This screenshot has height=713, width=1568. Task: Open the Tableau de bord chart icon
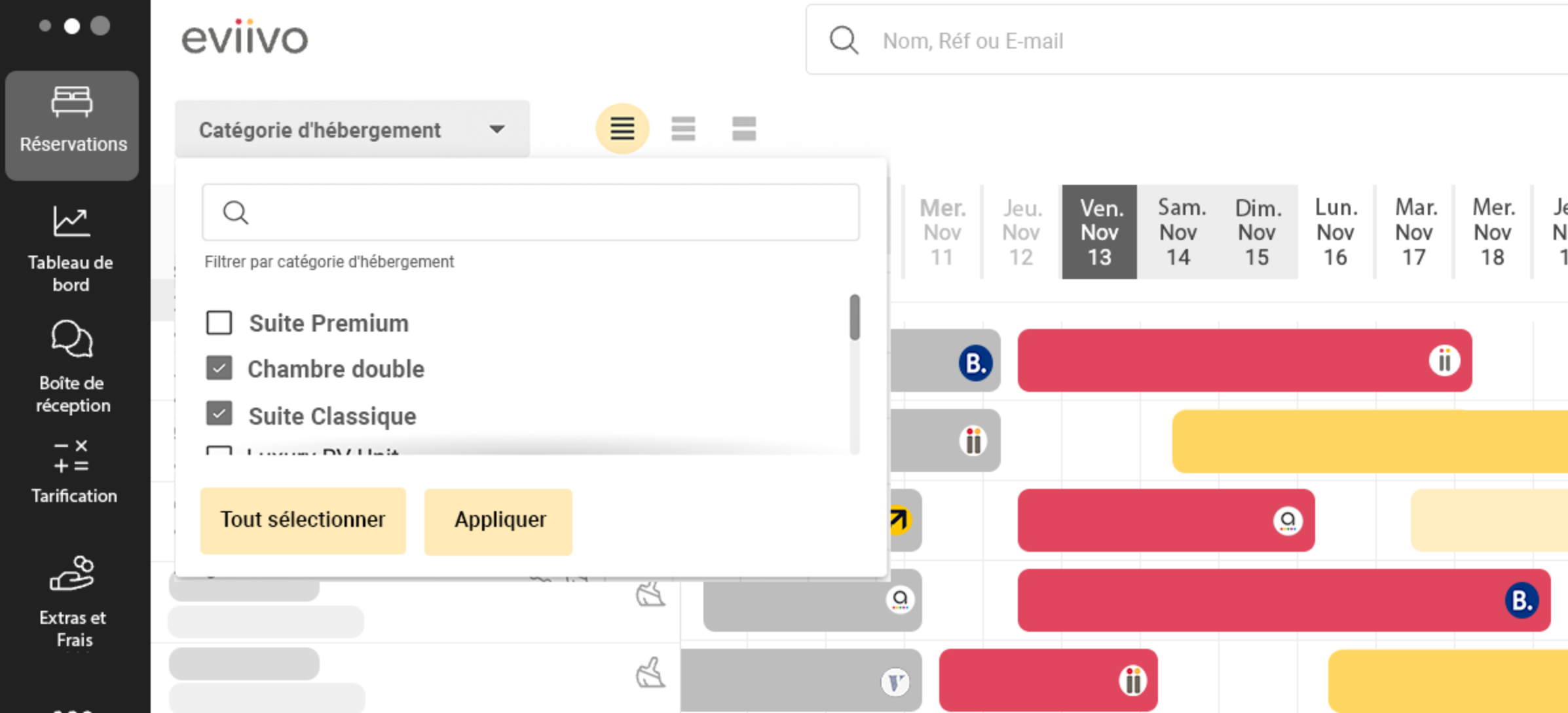tap(71, 222)
